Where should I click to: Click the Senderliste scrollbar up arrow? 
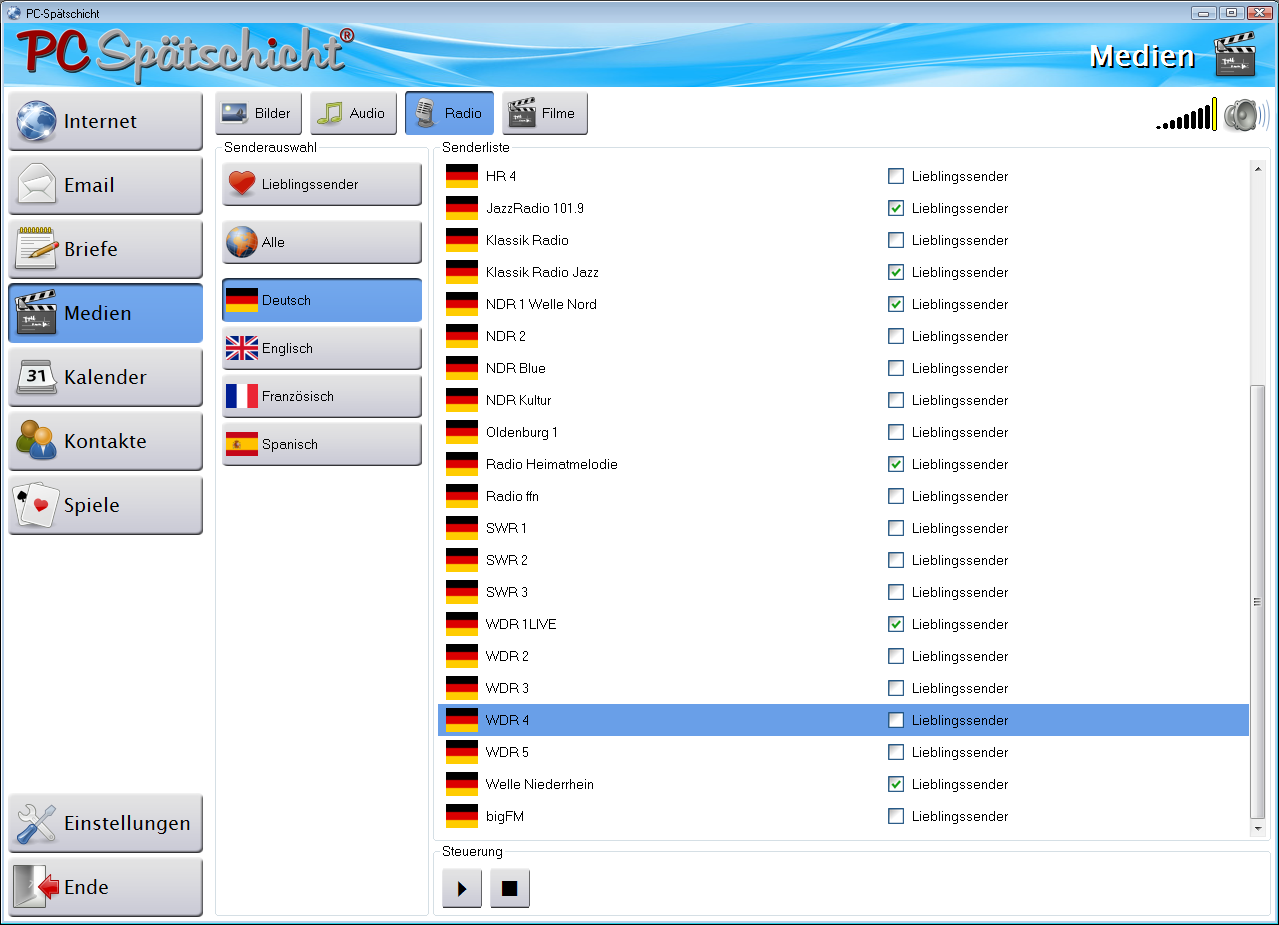(x=1258, y=168)
